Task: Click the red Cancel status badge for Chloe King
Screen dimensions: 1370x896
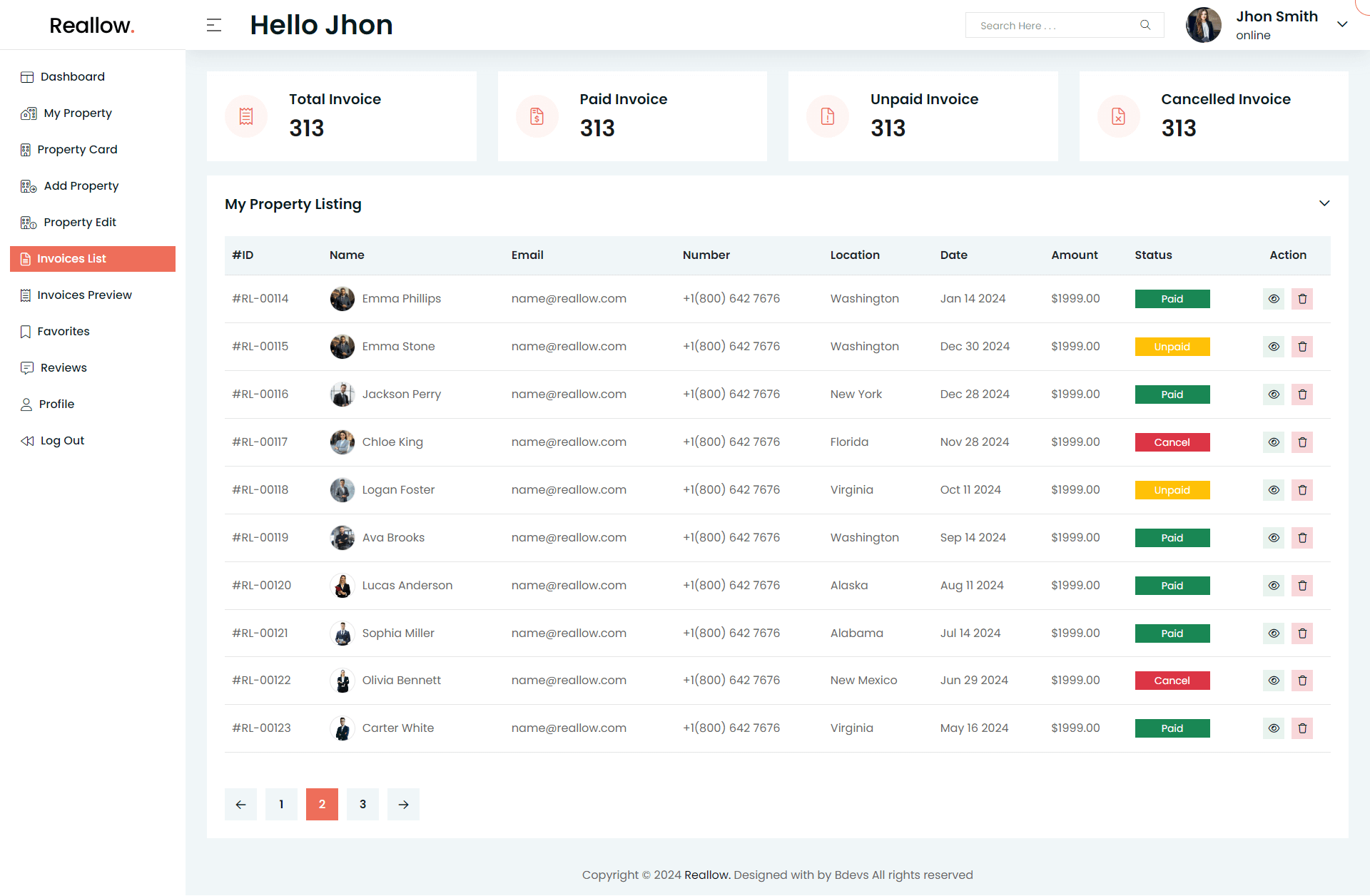Action: pyautogui.click(x=1172, y=442)
